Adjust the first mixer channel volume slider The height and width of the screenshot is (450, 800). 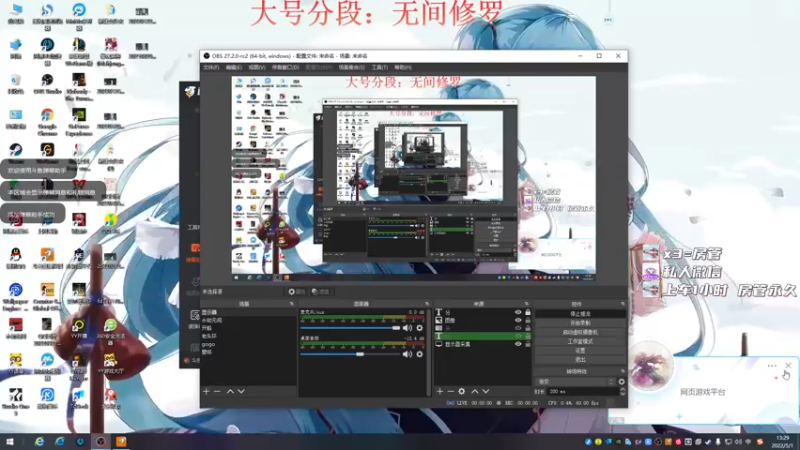350,328
